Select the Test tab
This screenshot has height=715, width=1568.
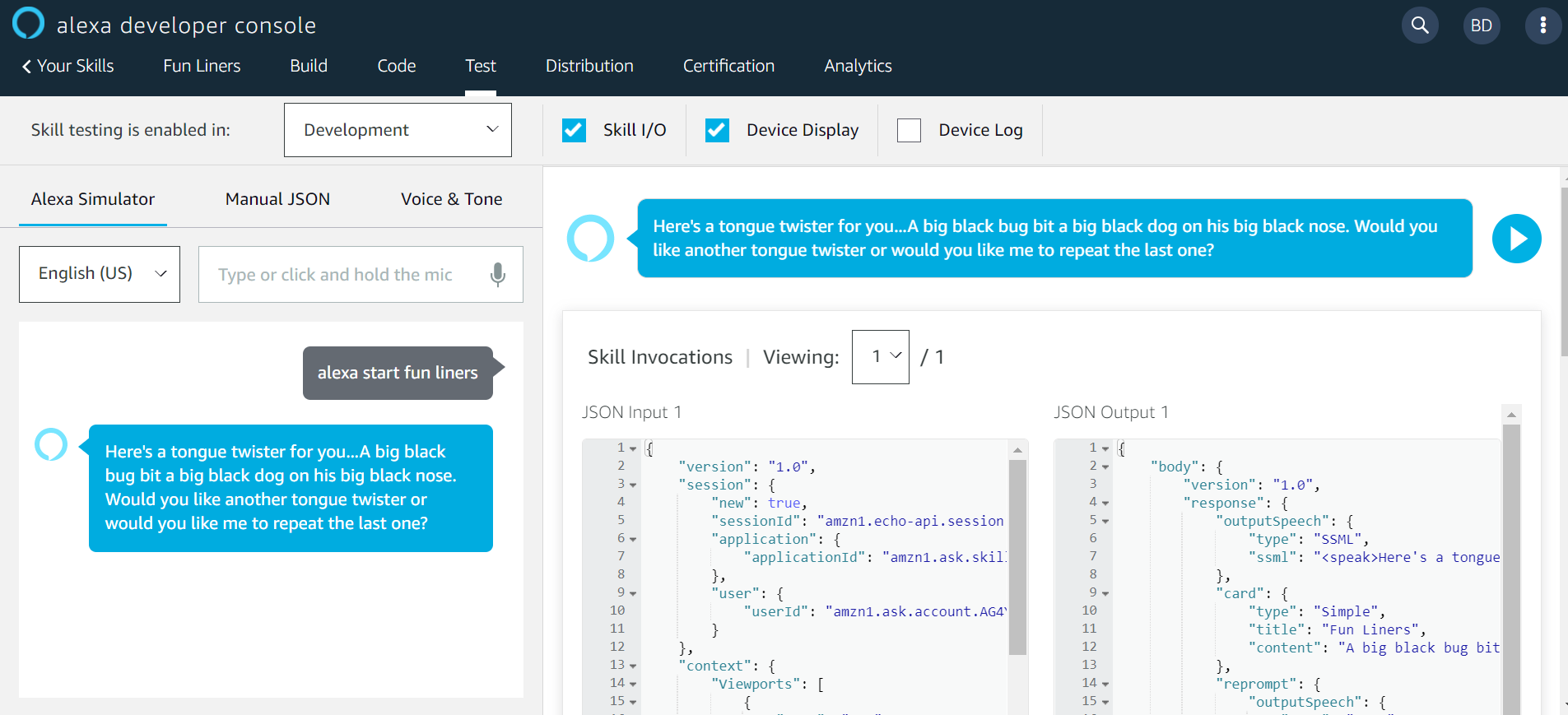(x=481, y=66)
